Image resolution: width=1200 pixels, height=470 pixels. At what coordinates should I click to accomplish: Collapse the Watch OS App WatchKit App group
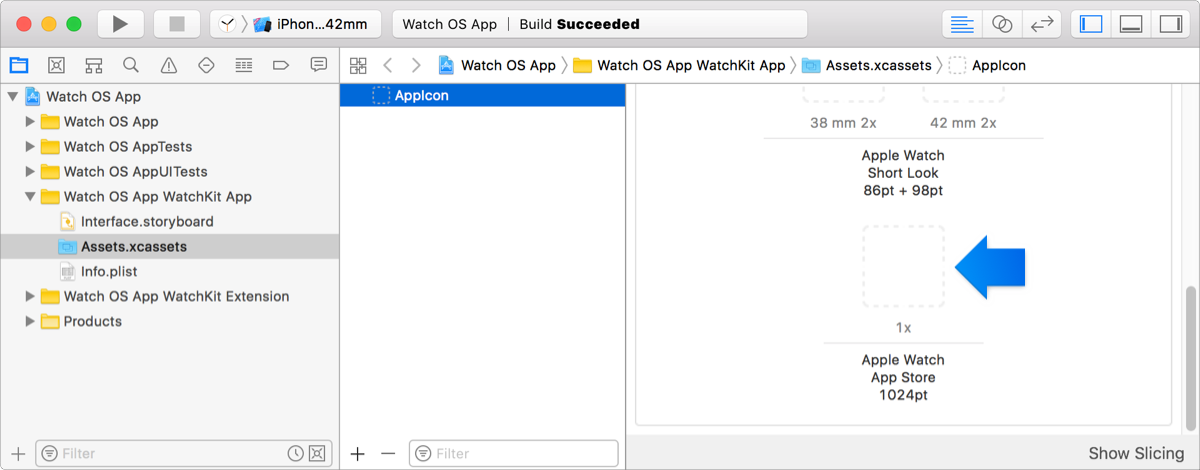[30, 197]
